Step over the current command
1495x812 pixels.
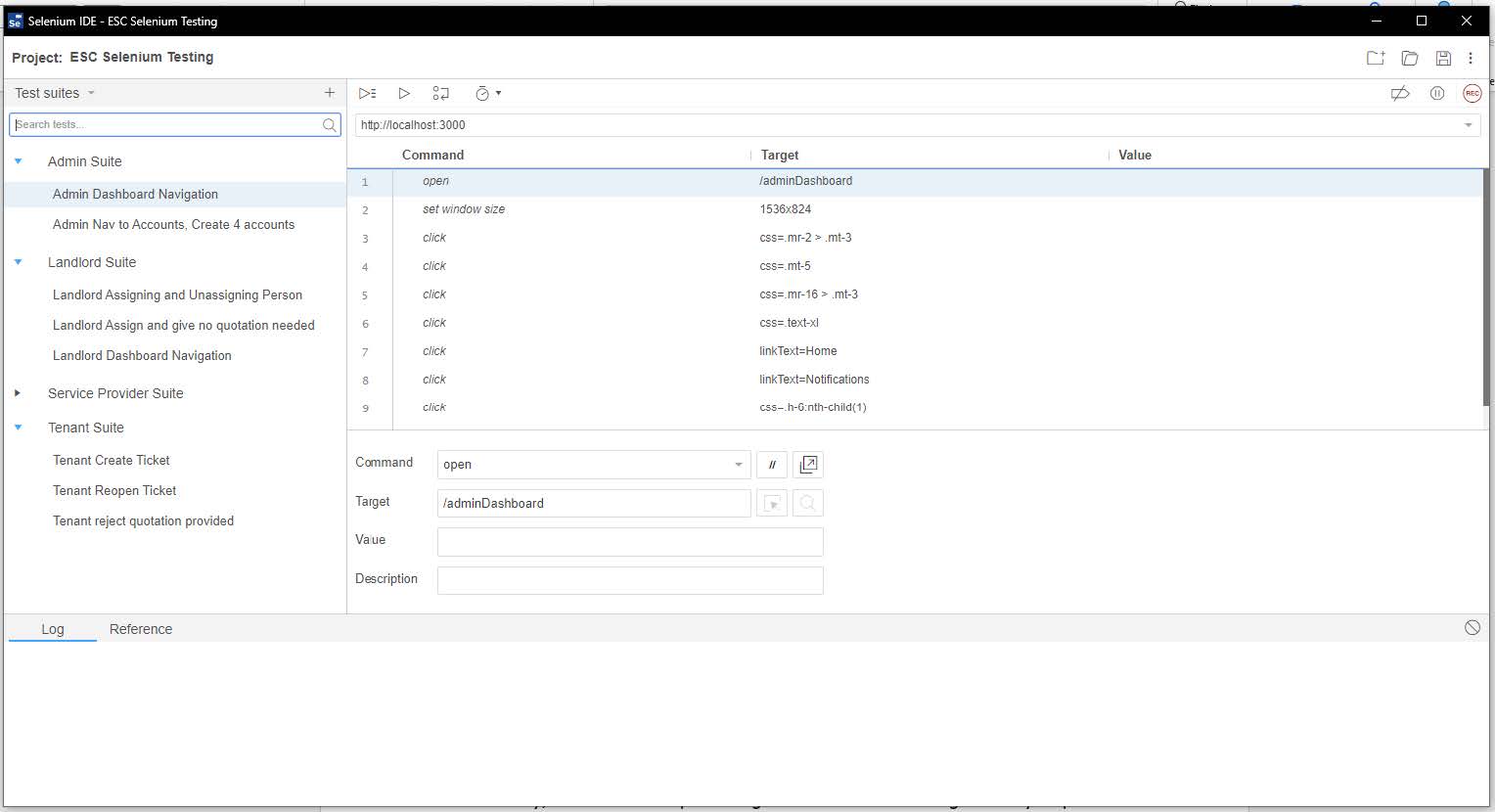[x=440, y=93]
